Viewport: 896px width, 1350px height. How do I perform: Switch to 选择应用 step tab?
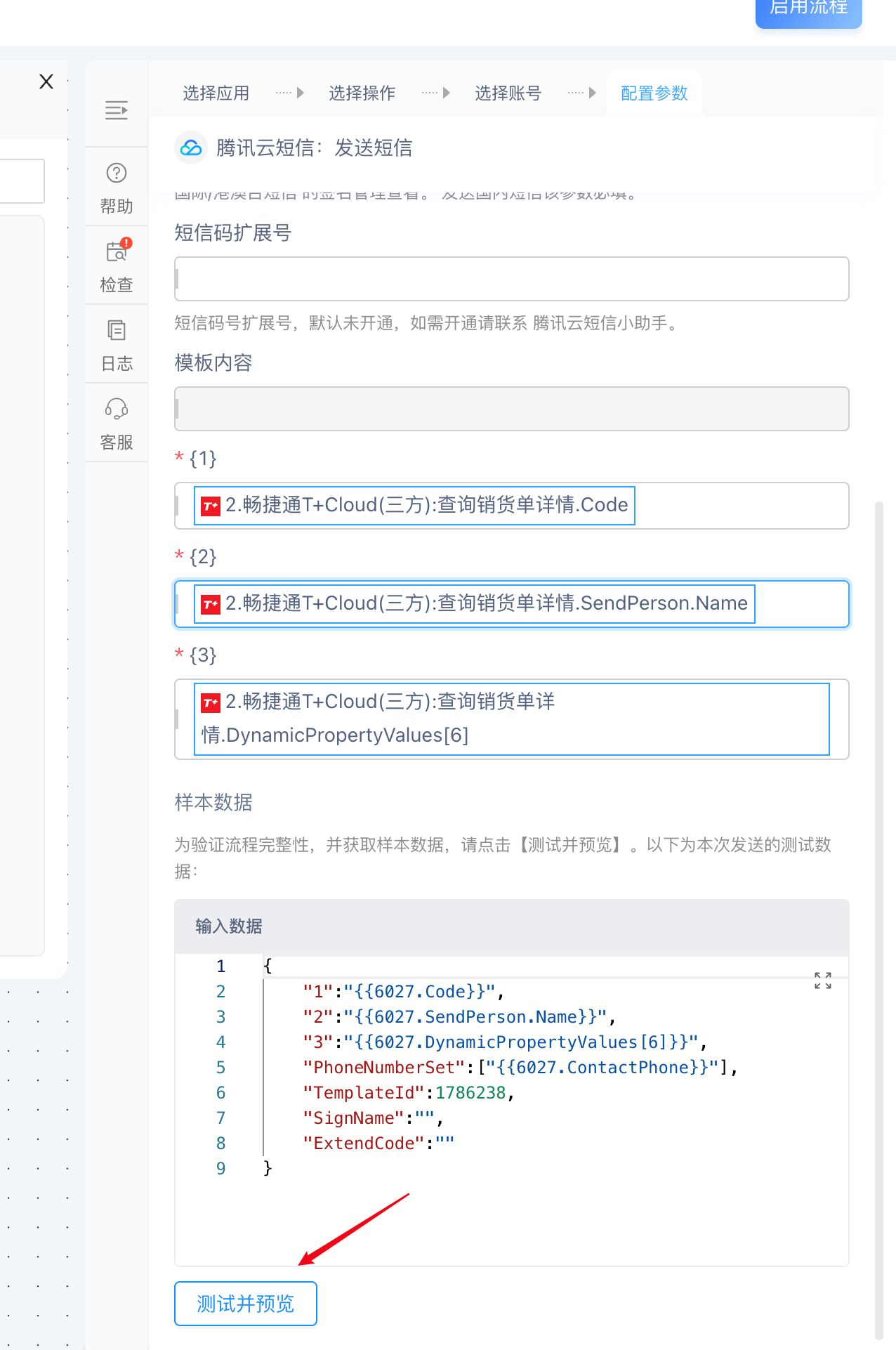[216, 93]
